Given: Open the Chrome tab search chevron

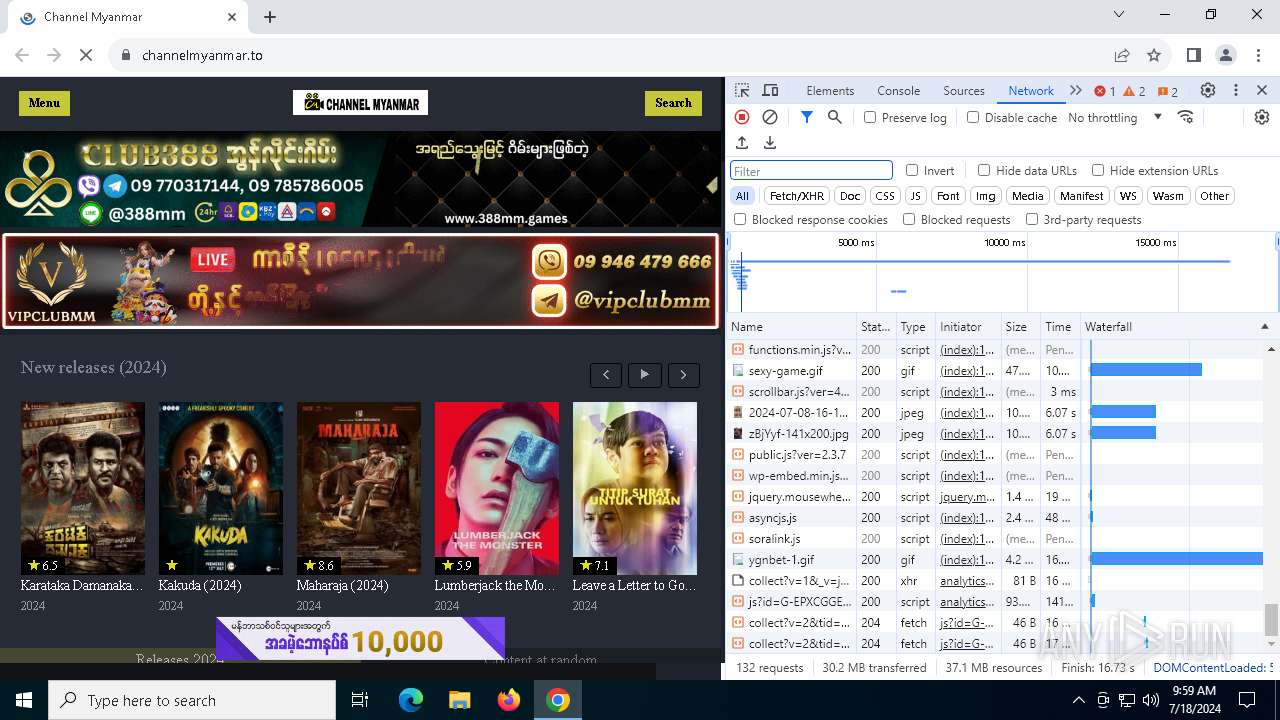Looking at the screenshot, I should pyautogui.click(x=1119, y=15).
